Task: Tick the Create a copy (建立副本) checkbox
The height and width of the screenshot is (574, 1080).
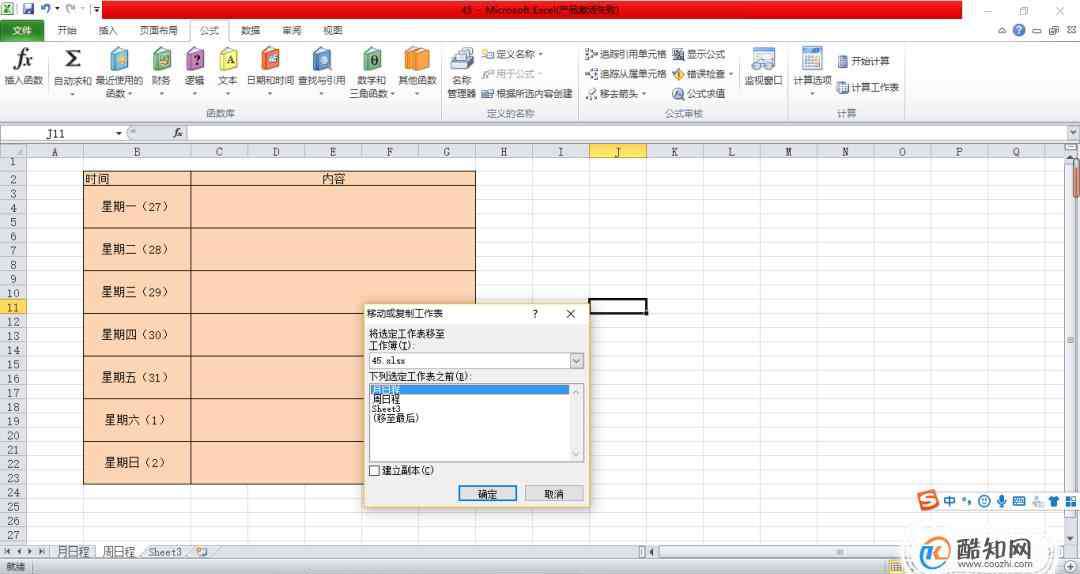Action: 375,470
